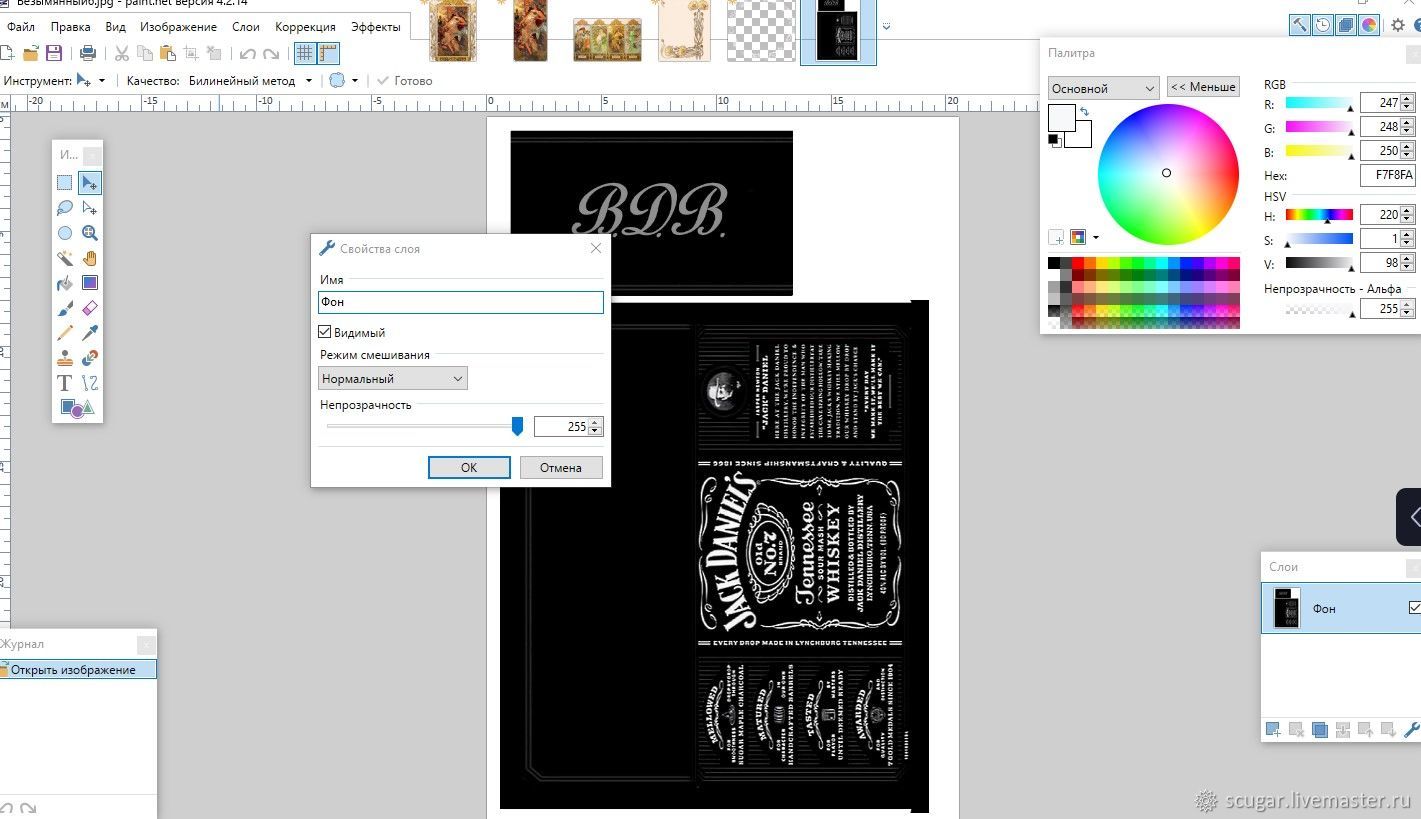
Task: Expand the image thumbnails list arrow
Action: coord(886,27)
